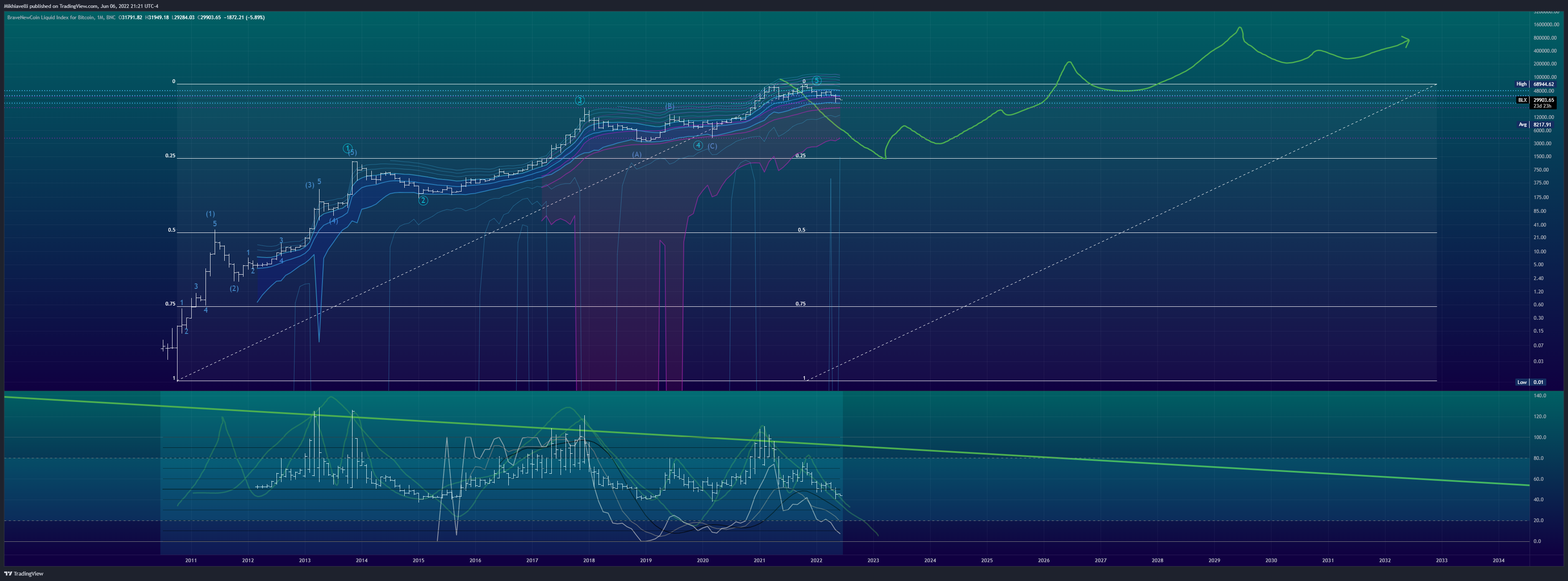1568x581 pixels.
Task: Click the 'Mikhiavelli published on TradingView.com' header text
Action: click(51, 6)
